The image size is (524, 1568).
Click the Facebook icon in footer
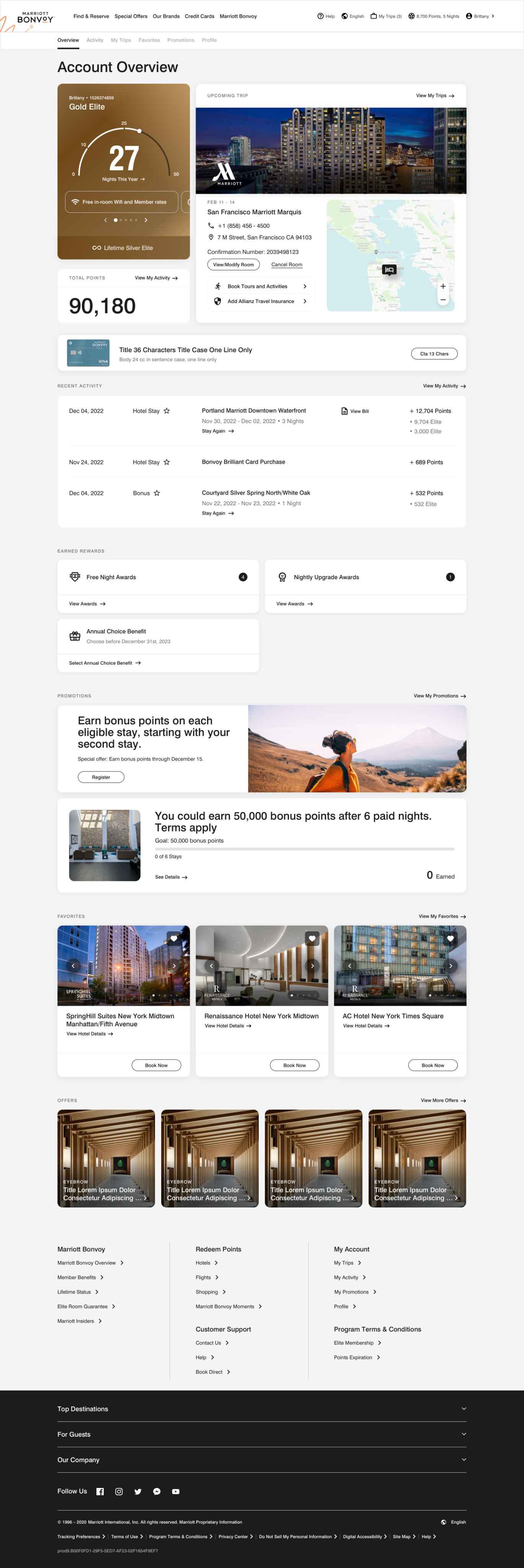click(100, 1491)
